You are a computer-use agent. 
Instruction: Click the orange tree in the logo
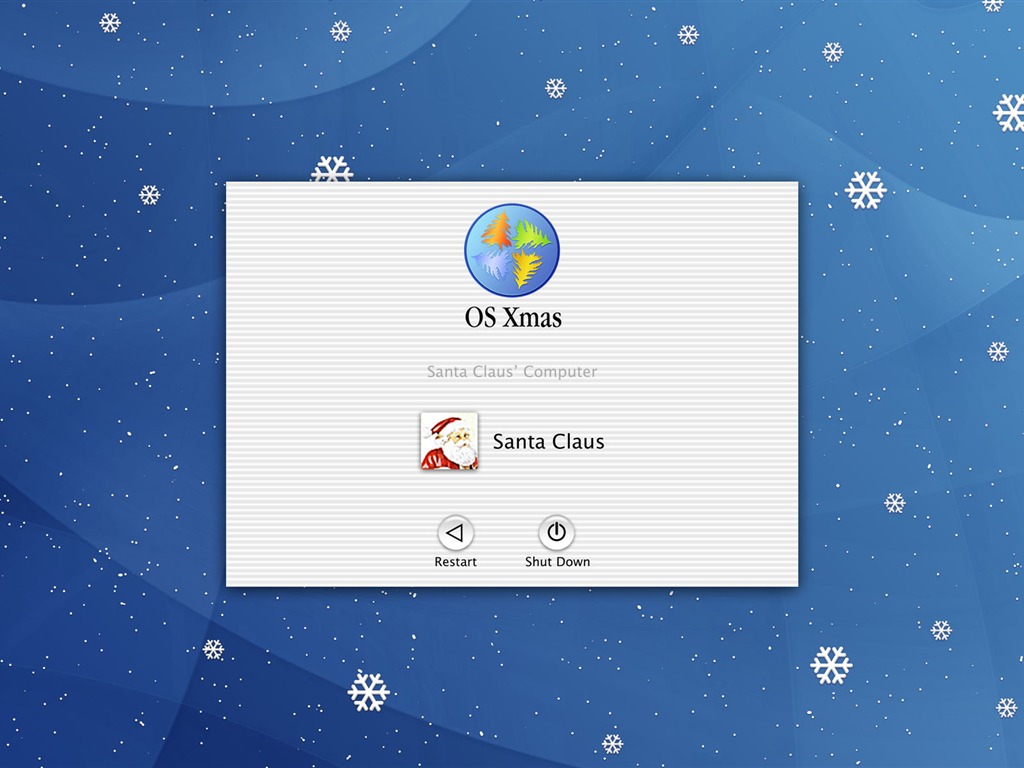pos(496,231)
